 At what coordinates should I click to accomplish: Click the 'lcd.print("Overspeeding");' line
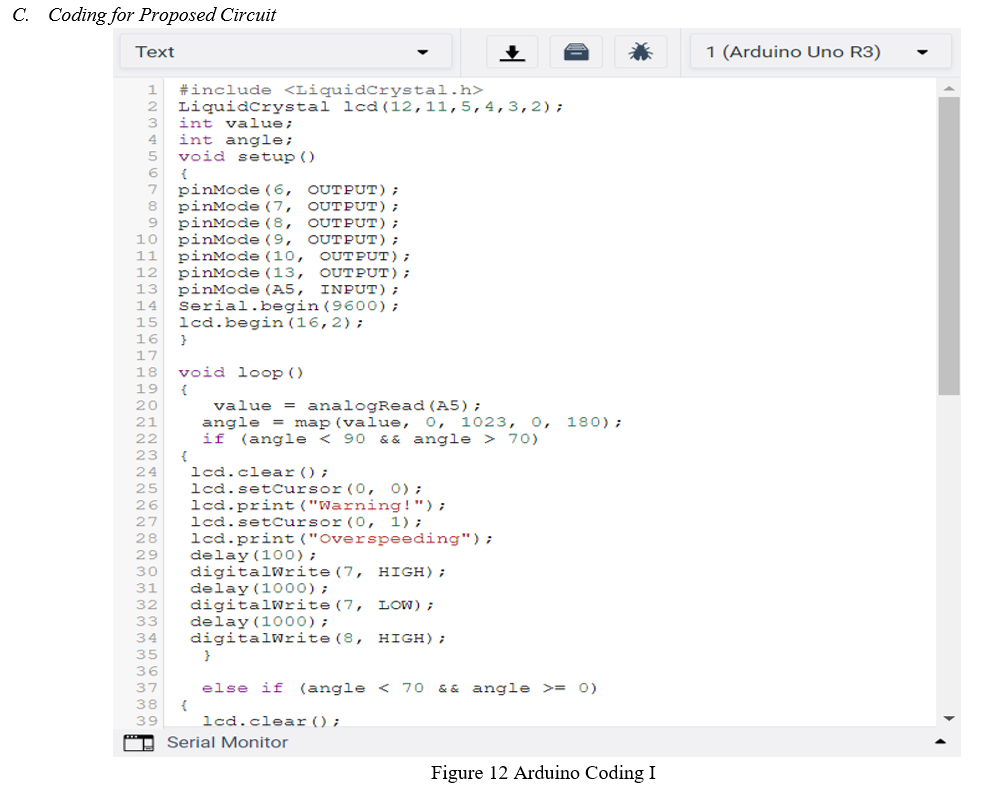341,538
